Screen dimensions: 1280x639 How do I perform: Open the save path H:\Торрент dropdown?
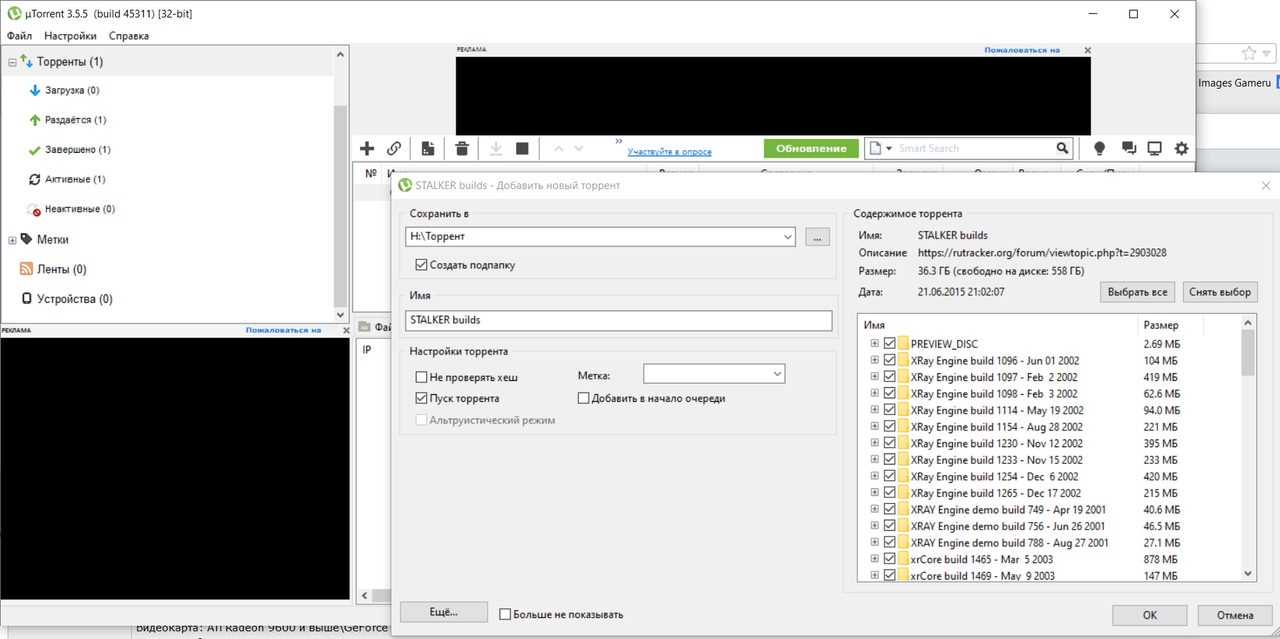(787, 237)
